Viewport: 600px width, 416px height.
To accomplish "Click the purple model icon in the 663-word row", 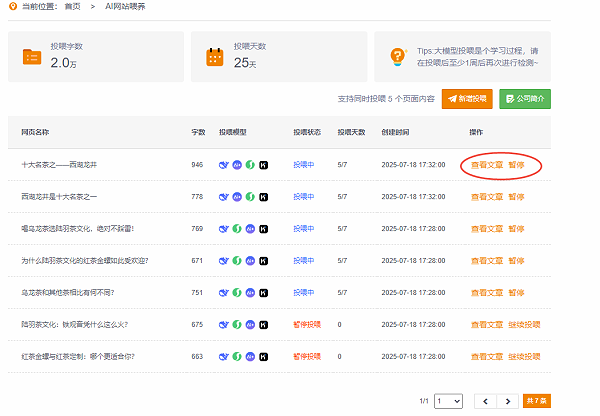I will point(250,357).
